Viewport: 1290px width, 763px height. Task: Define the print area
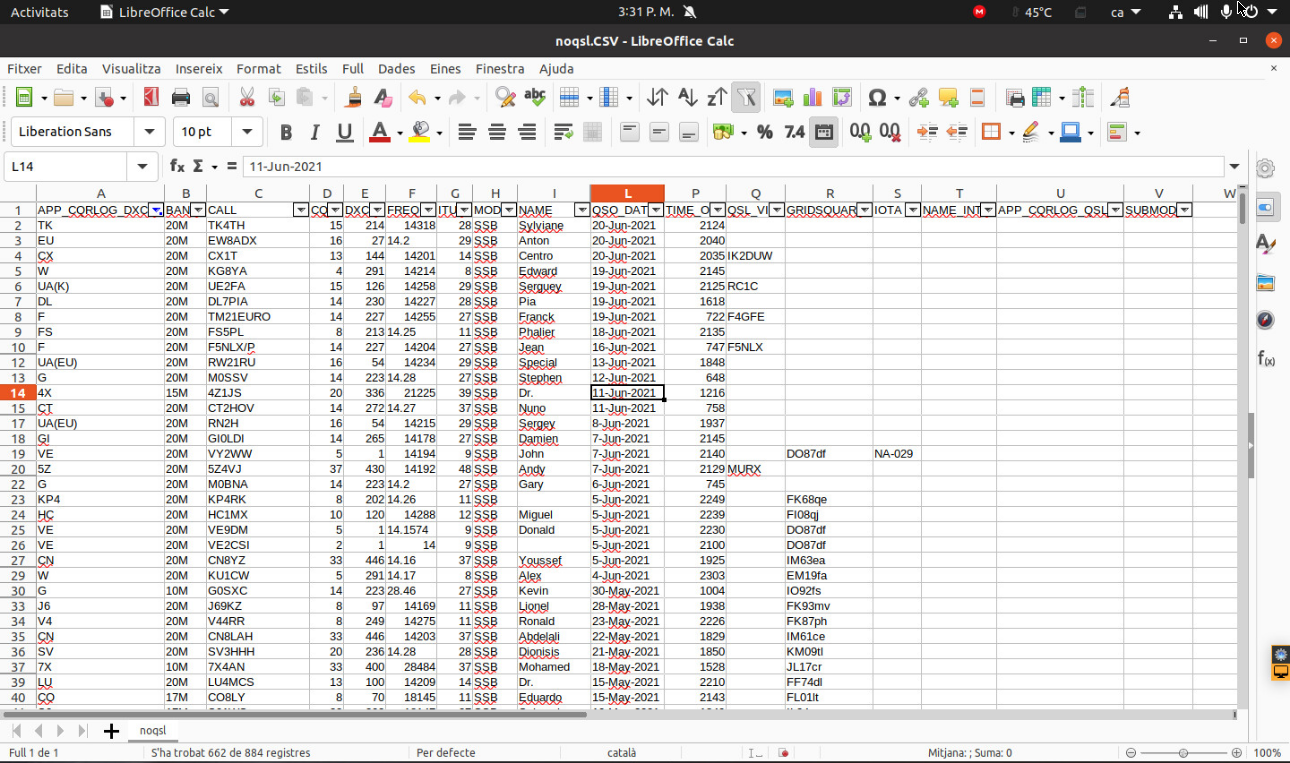pos(1016,97)
